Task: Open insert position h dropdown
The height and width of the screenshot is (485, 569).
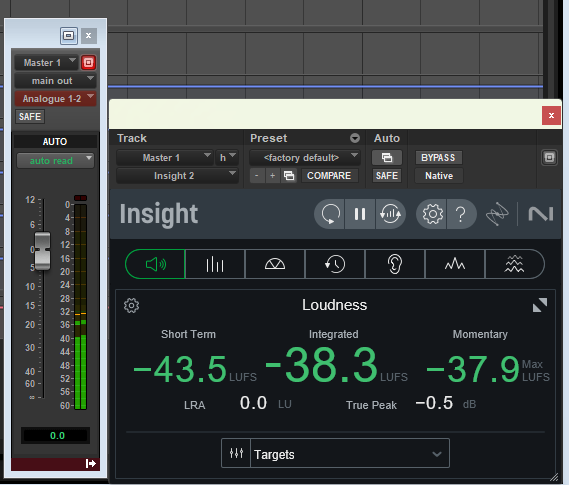Action: (227, 158)
